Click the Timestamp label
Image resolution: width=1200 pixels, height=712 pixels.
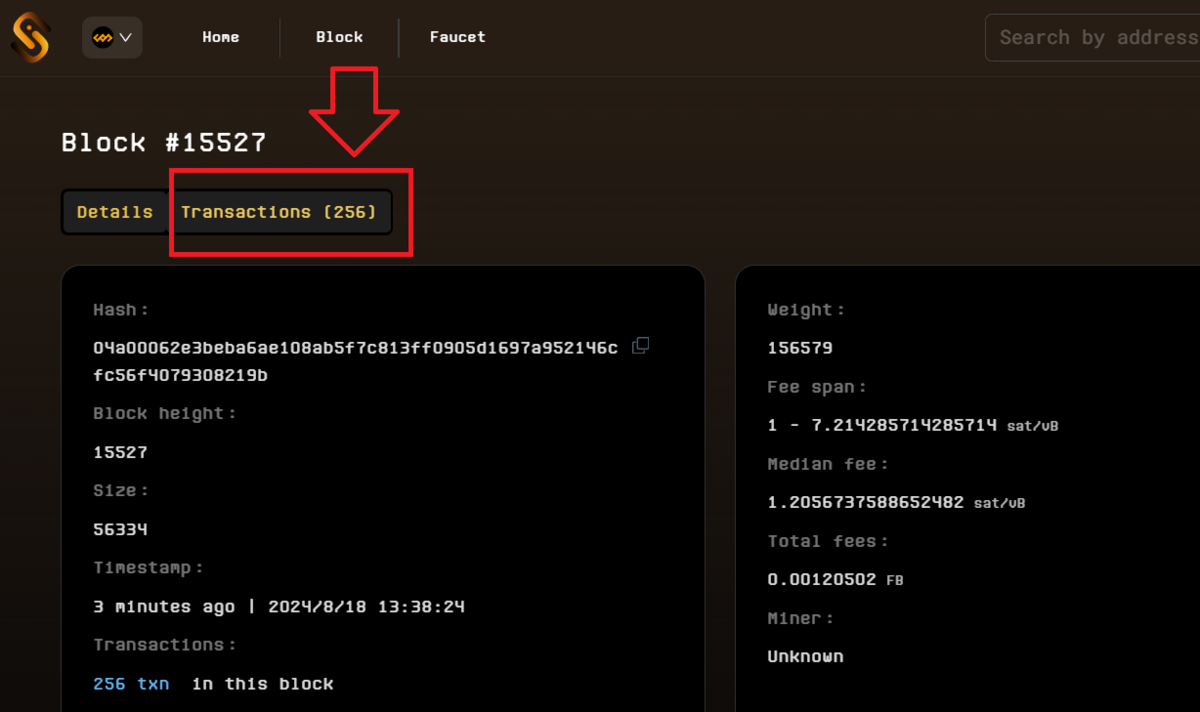tap(148, 567)
